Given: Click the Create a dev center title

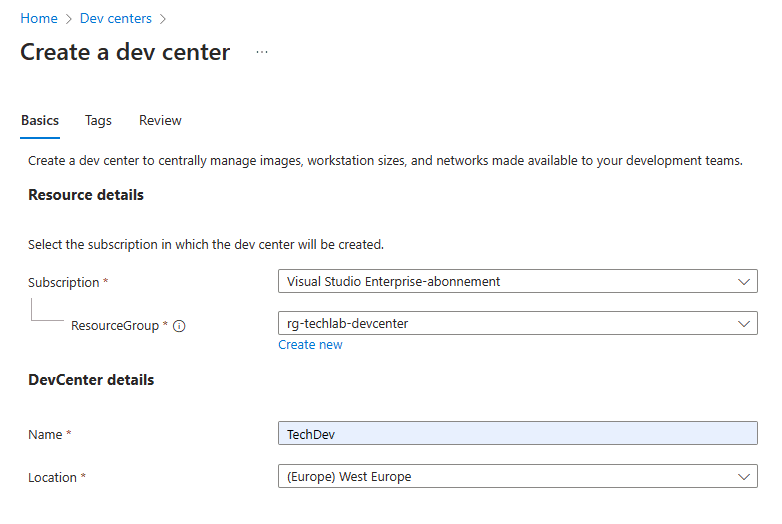Looking at the screenshot, I should tap(125, 52).
